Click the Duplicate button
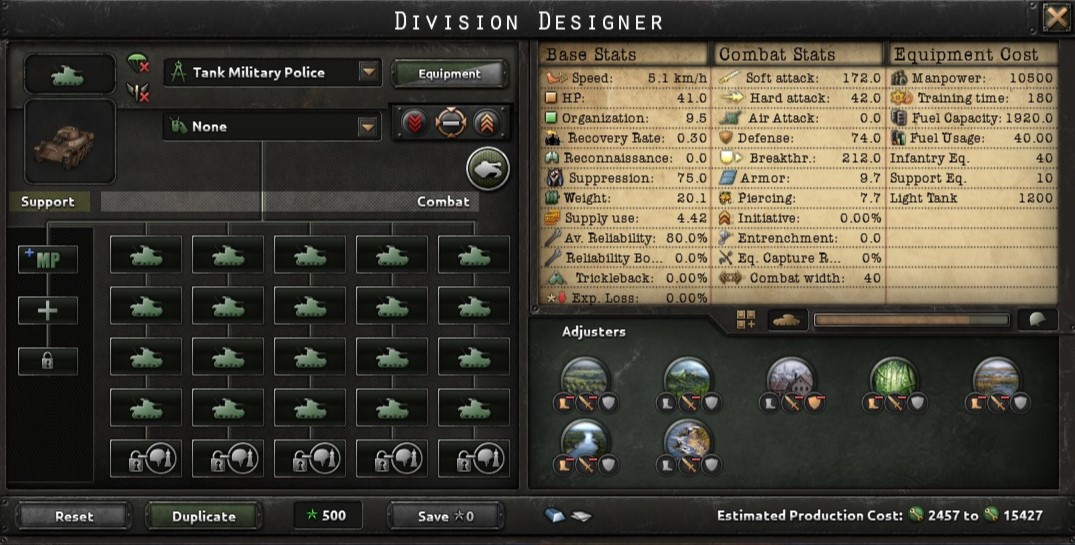 click(x=203, y=516)
